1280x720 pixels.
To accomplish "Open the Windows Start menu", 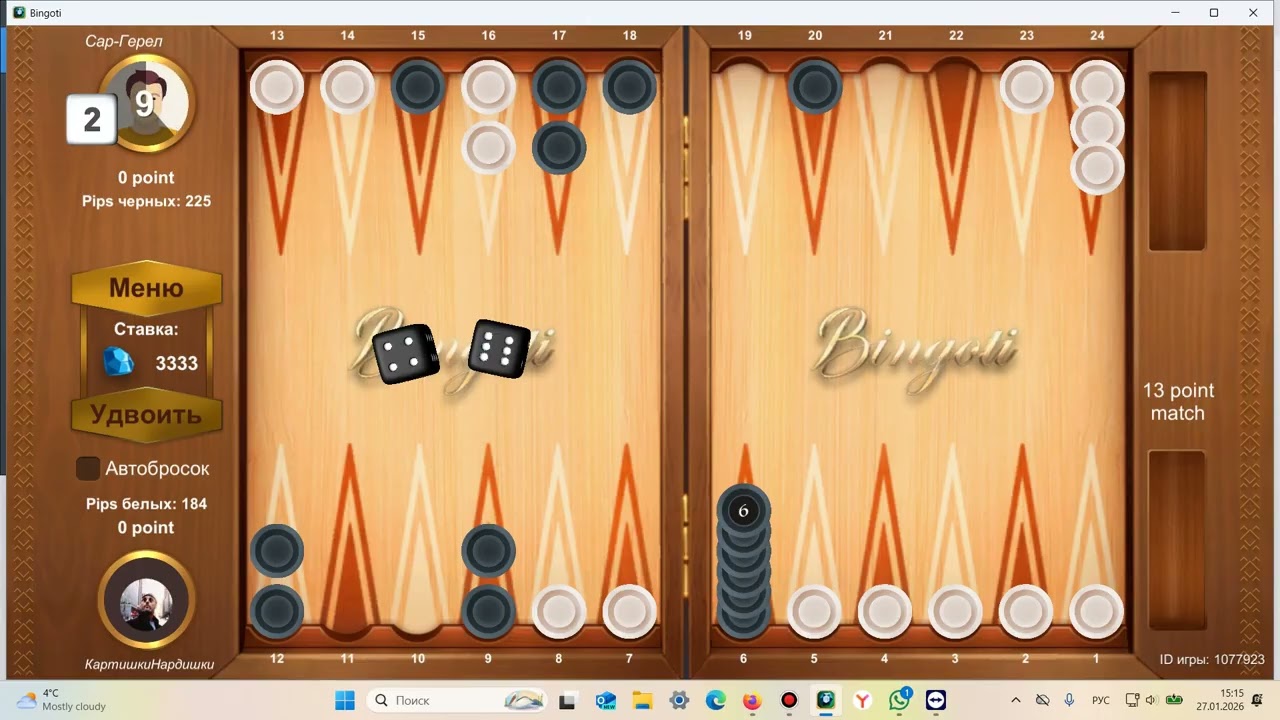I will point(345,700).
